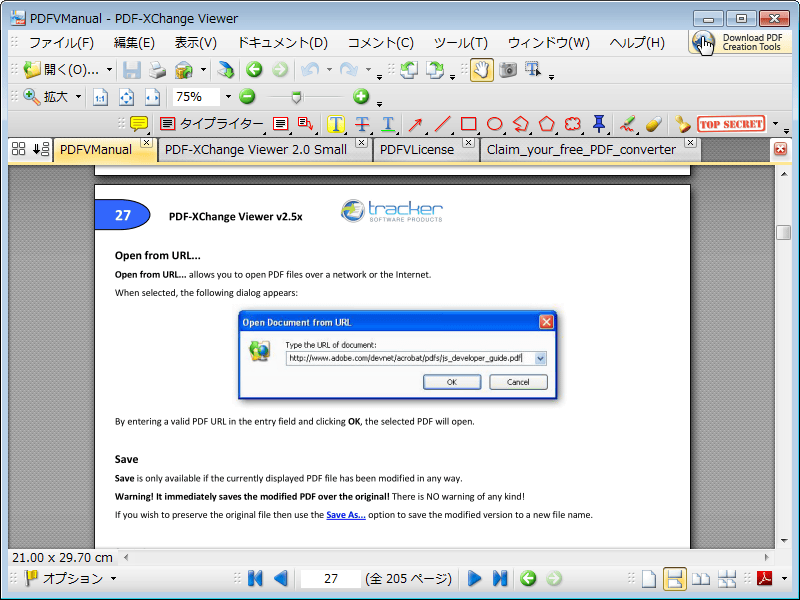Go to the next page button

(474, 578)
